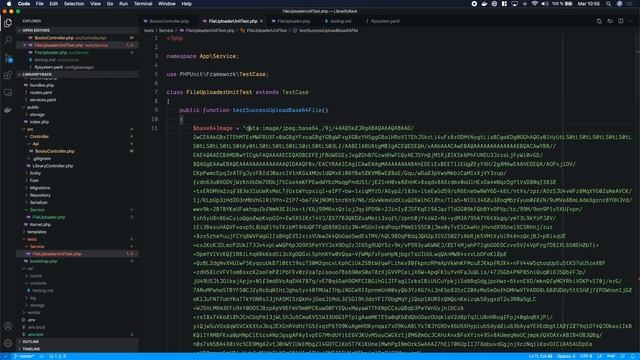
Task: Collapse the Open Editors section
Action: click(x=78, y=31)
